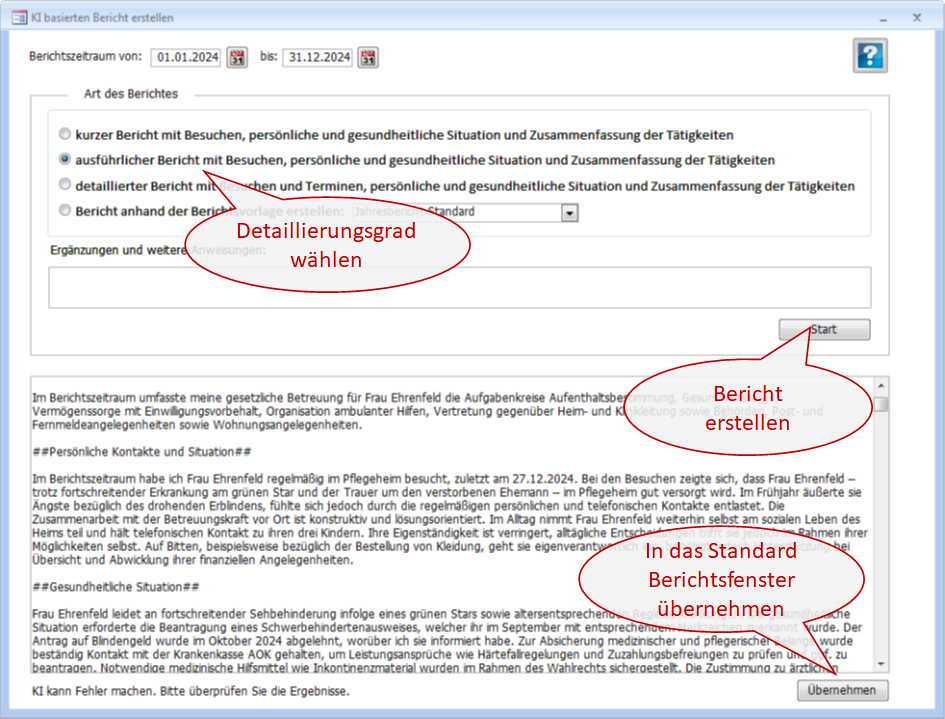Open calendar picker for report end date
The height and width of the screenshot is (719, 945).
tap(369, 58)
